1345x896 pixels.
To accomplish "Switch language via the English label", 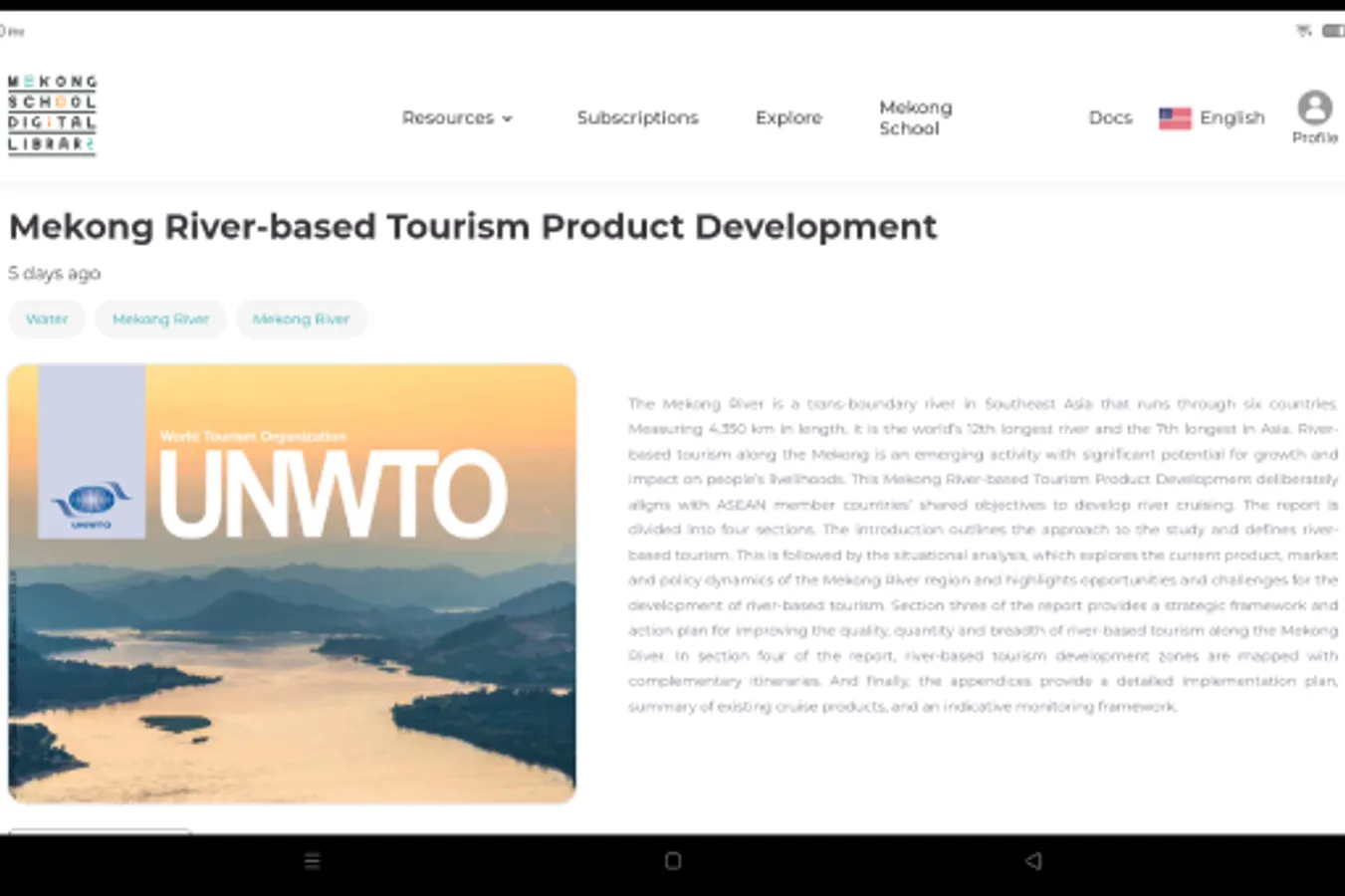I will (1233, 117).
